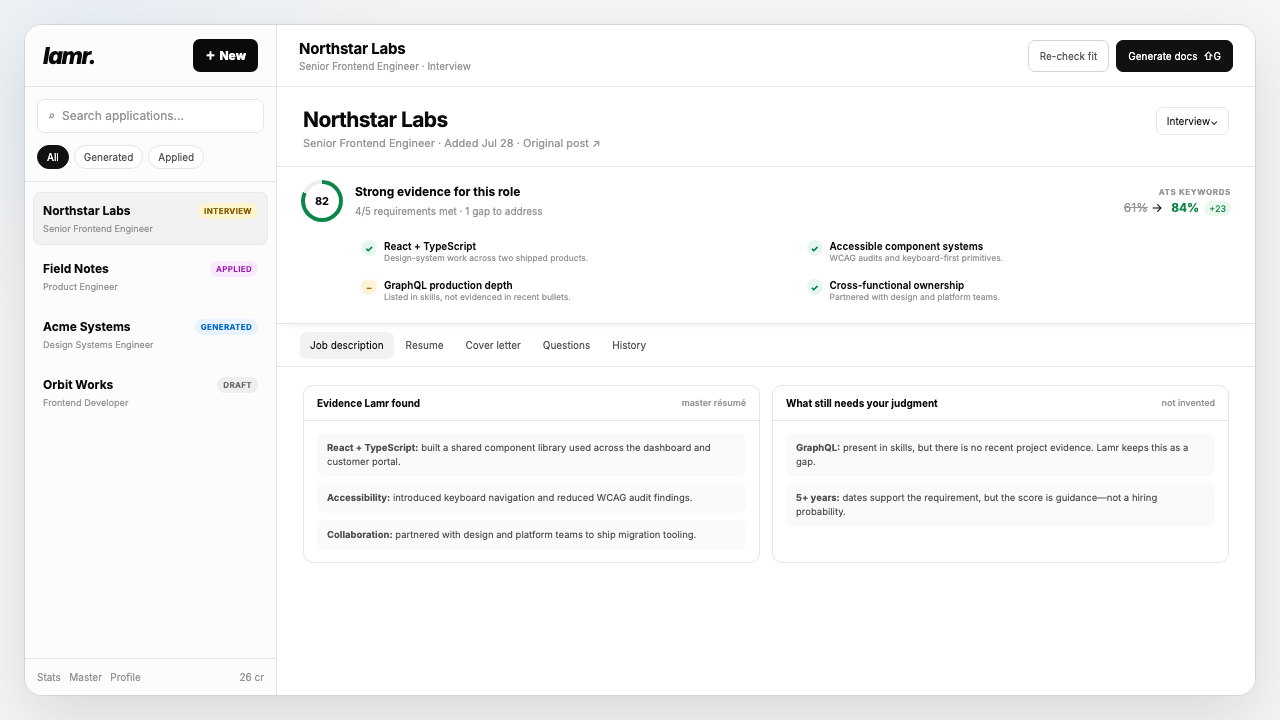Click the lamr. logo
Screen dimensions: 1280x720
click(x=69, y=56)
